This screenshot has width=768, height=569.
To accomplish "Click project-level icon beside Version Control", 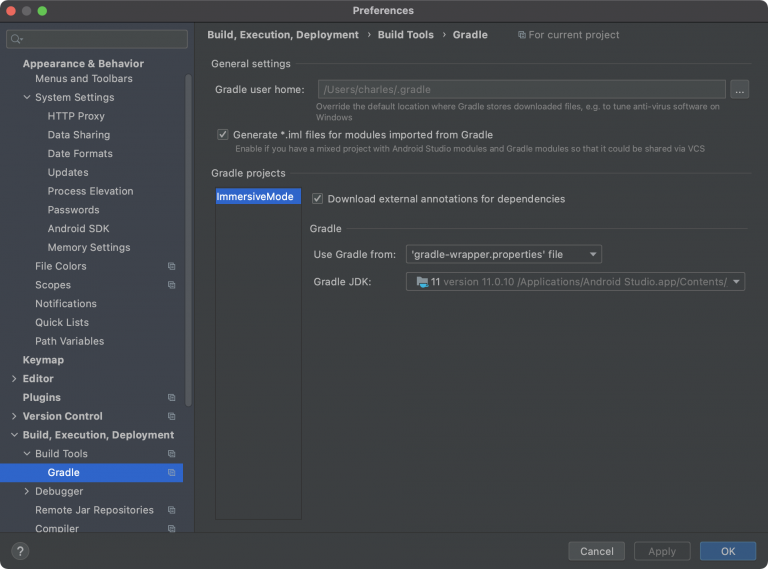I will click(x=171, y=416).
